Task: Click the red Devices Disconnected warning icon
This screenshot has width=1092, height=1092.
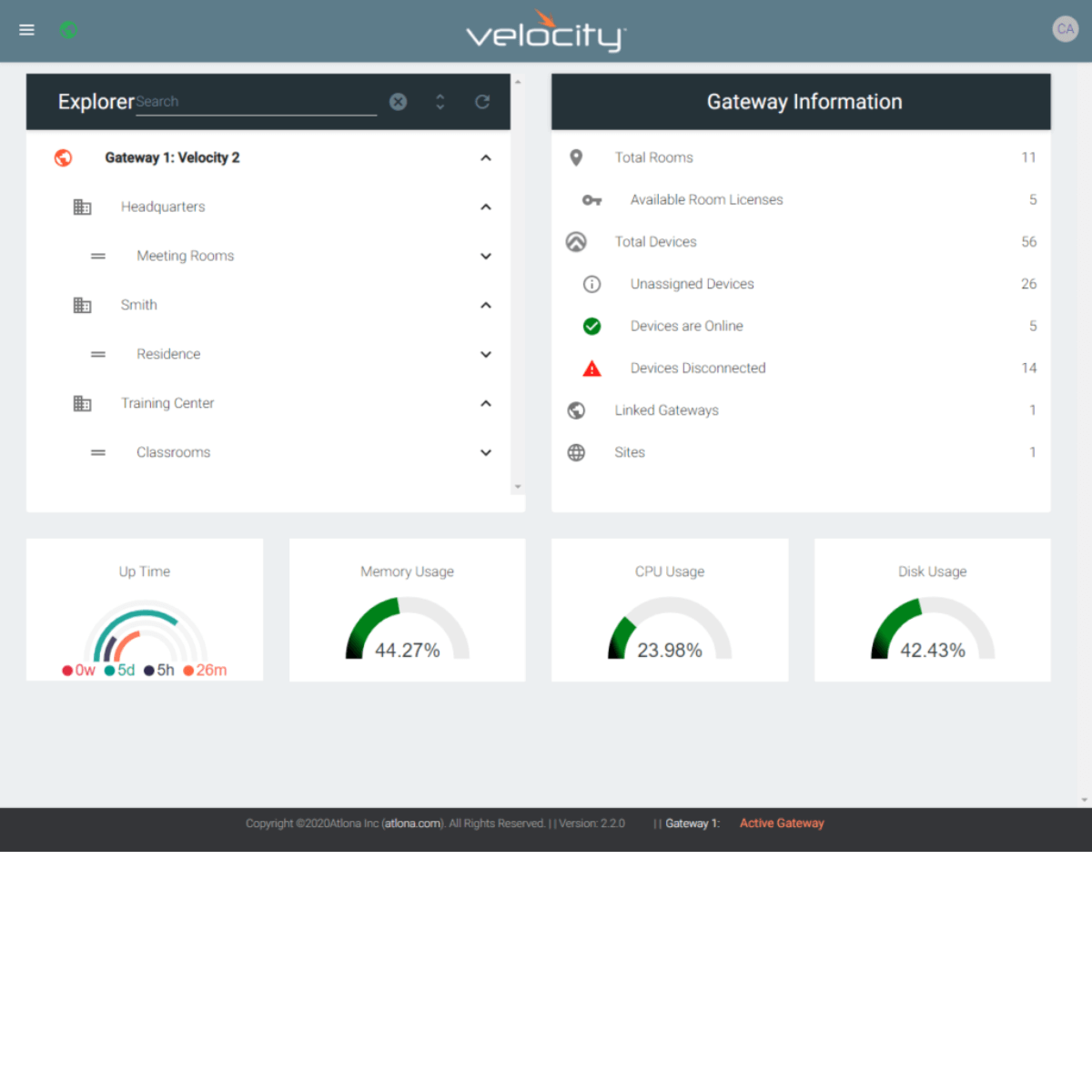Action: pyautogui.click(x=591, y=369)
